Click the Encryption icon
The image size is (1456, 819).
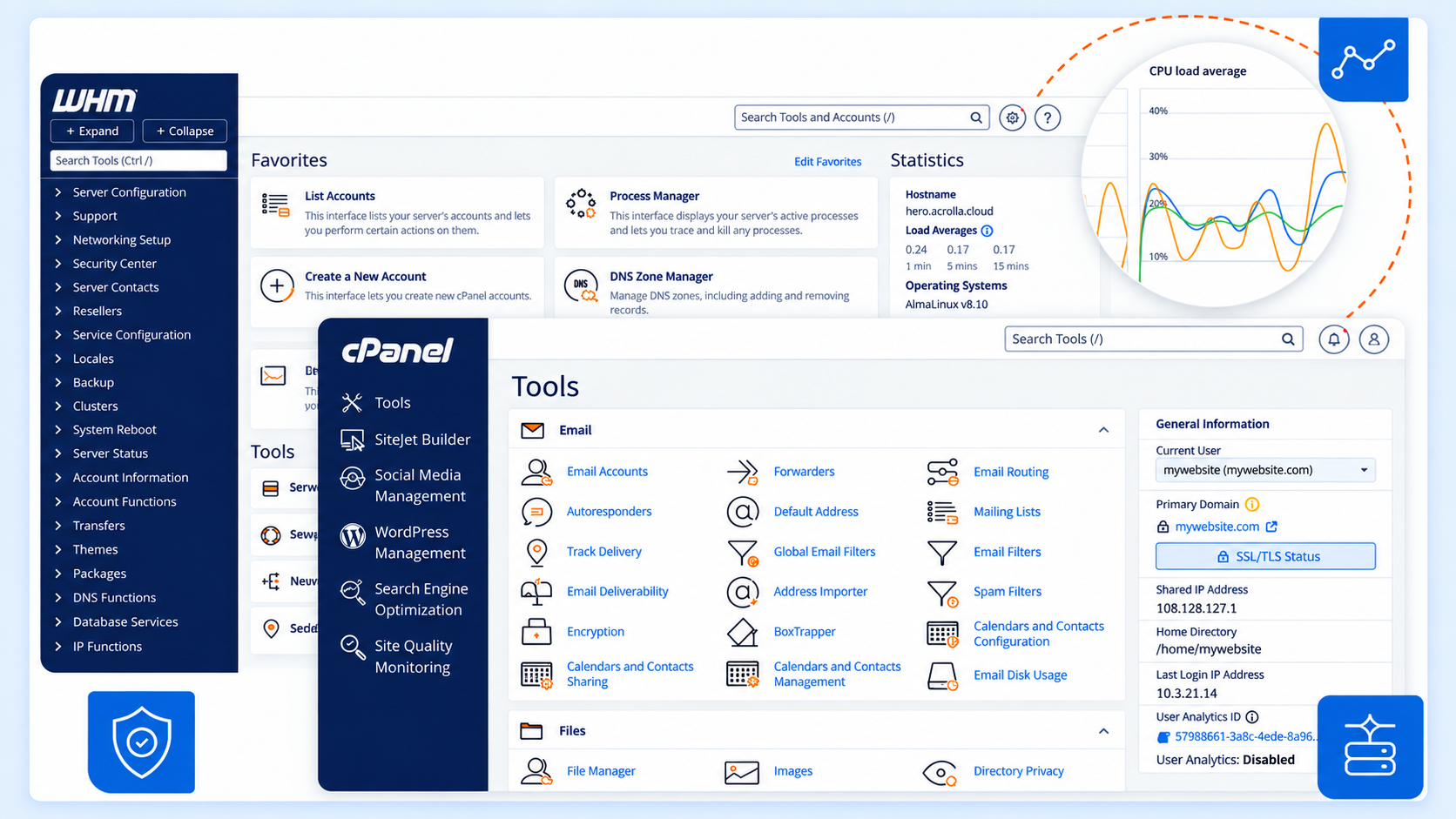(536, 632)
